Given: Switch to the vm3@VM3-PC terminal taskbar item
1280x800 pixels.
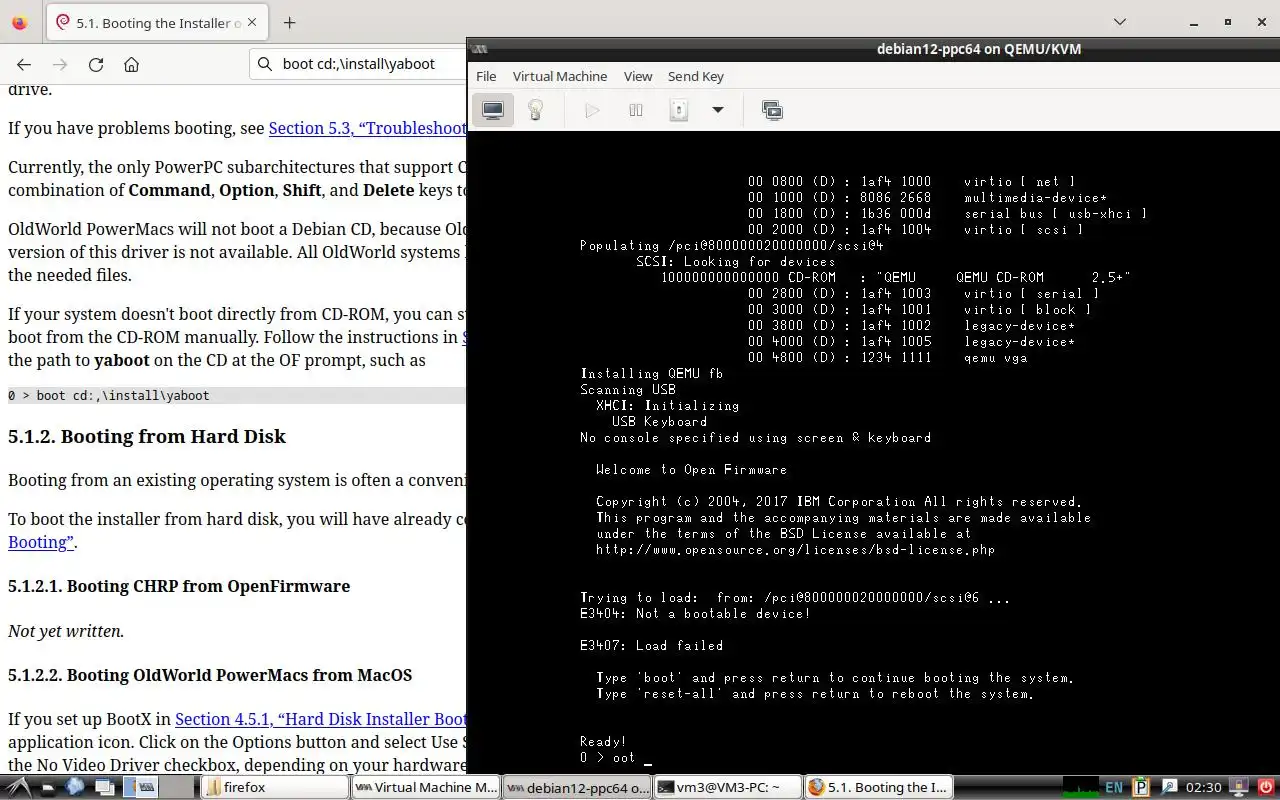Looking at the screenshot, I should pos(728,787).
